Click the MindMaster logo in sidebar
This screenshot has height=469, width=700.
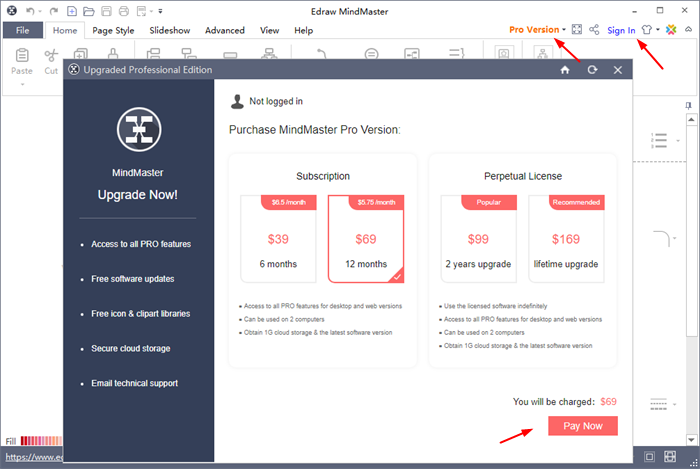point(139,129)
